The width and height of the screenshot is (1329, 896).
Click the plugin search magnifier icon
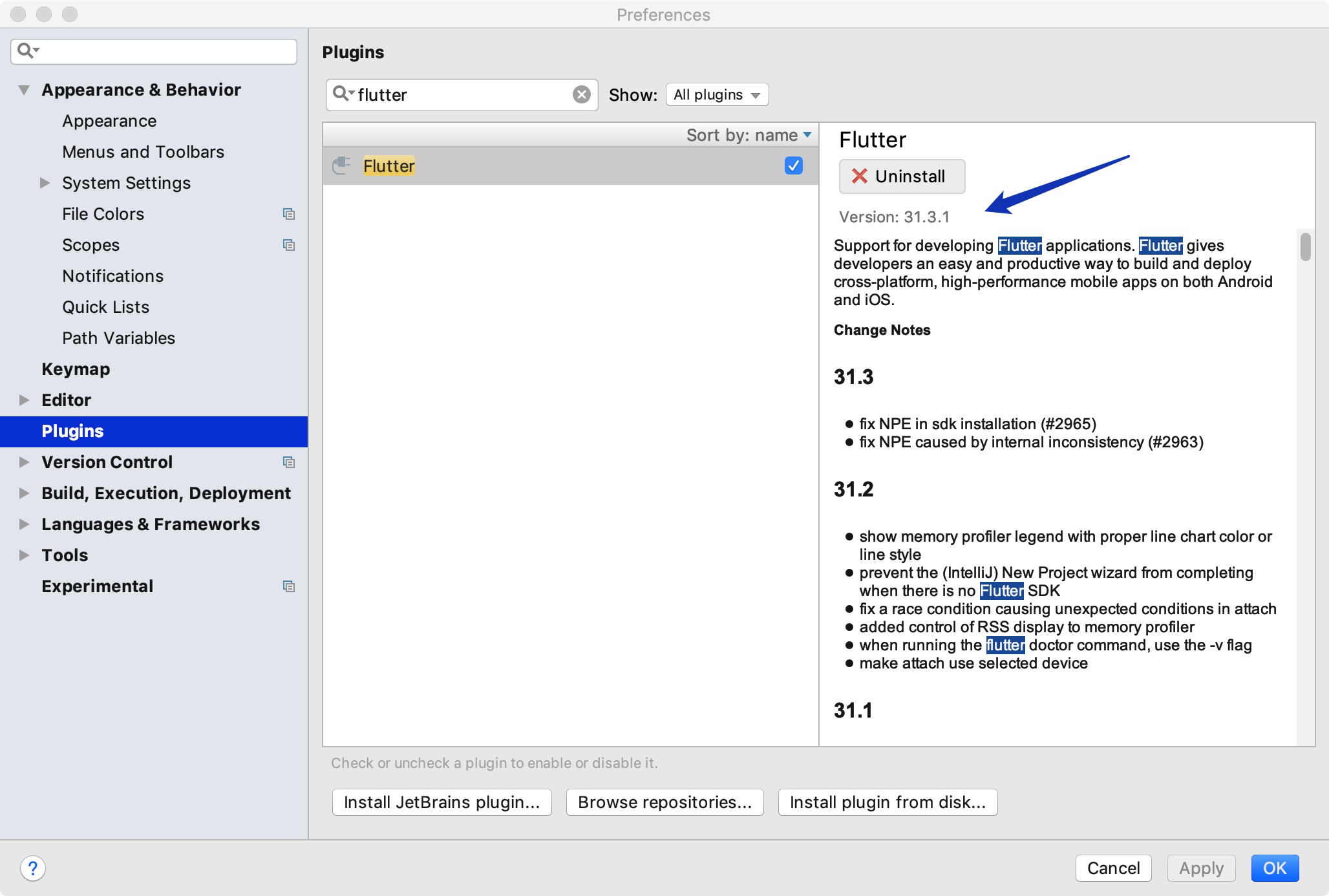343,94
